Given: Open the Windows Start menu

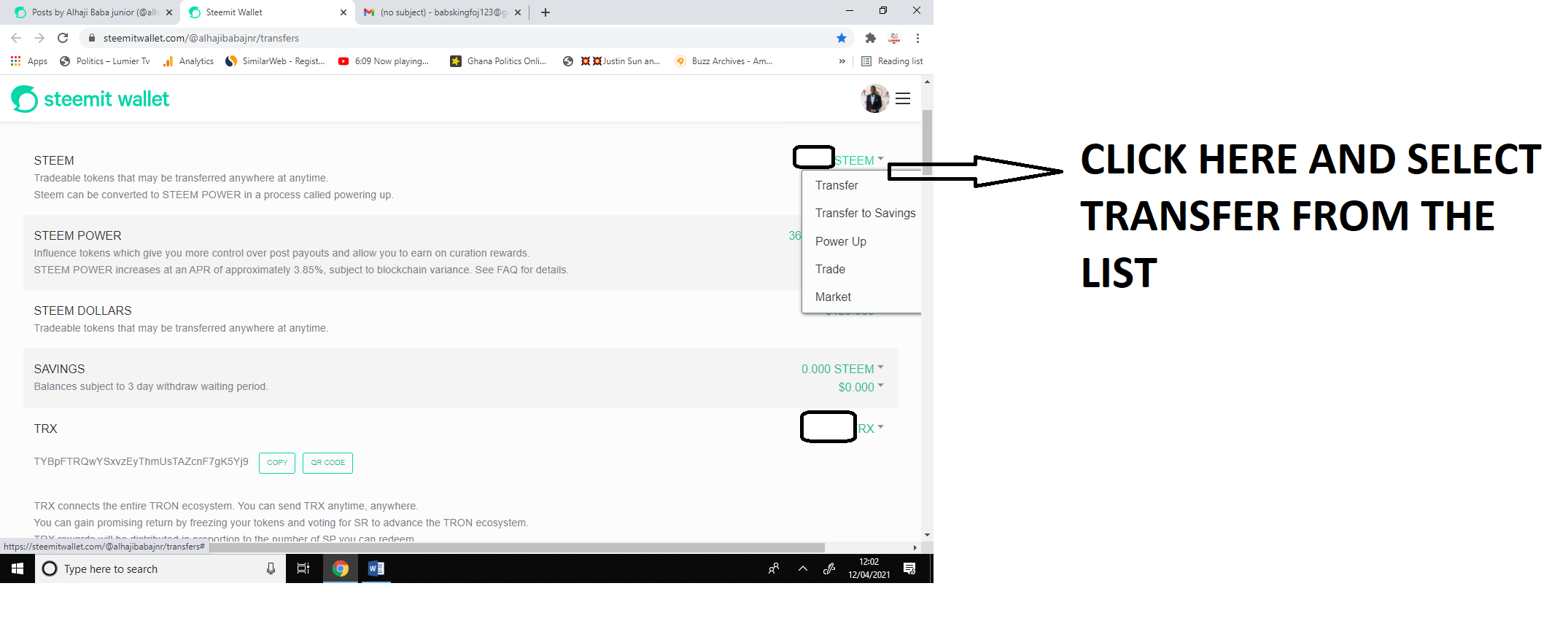Looking at the screenshot, I should click(18, 568).
